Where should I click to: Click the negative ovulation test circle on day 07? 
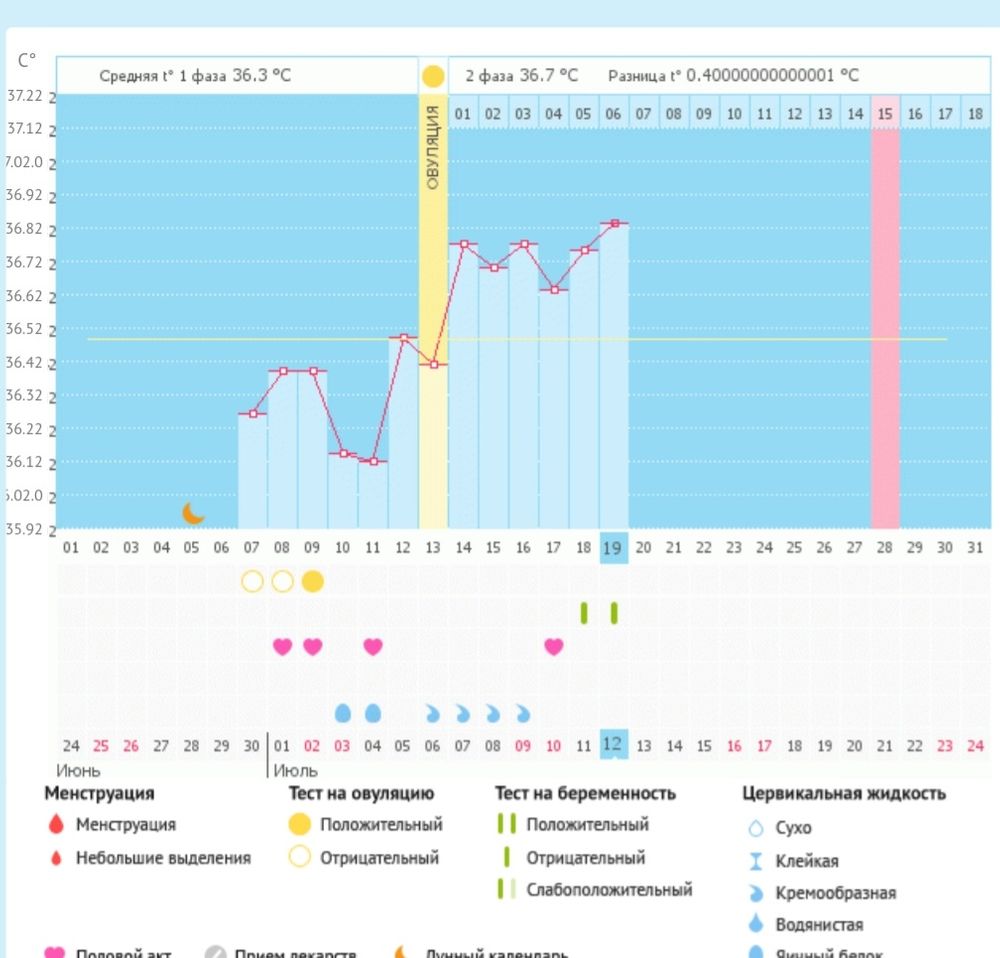click(252, 581)
